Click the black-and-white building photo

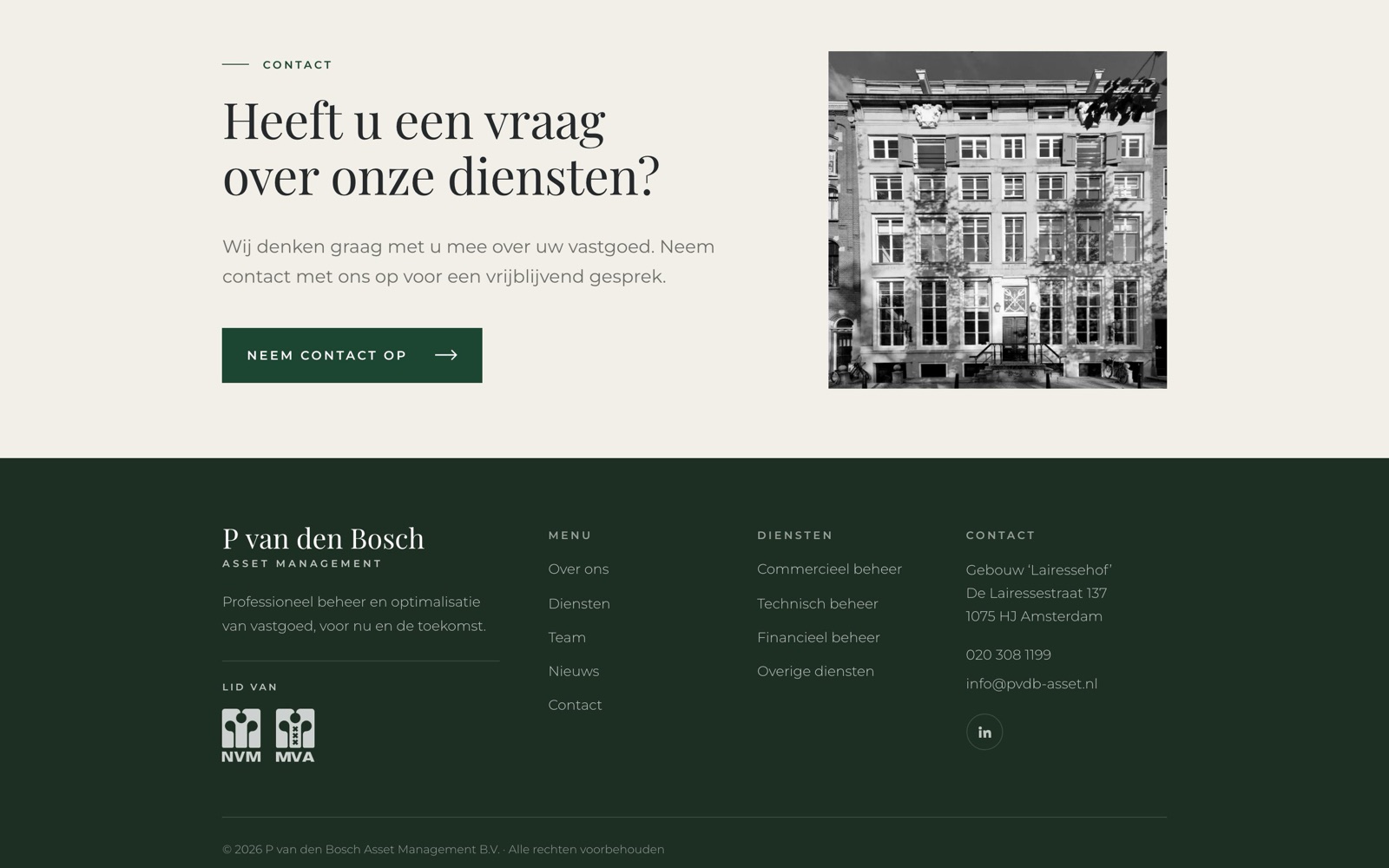pyautogui.click(x=997, y=220)
